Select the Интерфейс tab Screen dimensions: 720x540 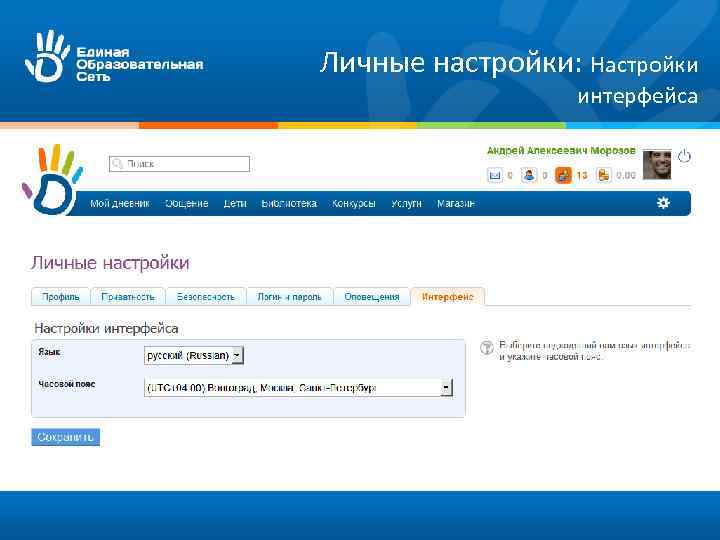[448, 297]
